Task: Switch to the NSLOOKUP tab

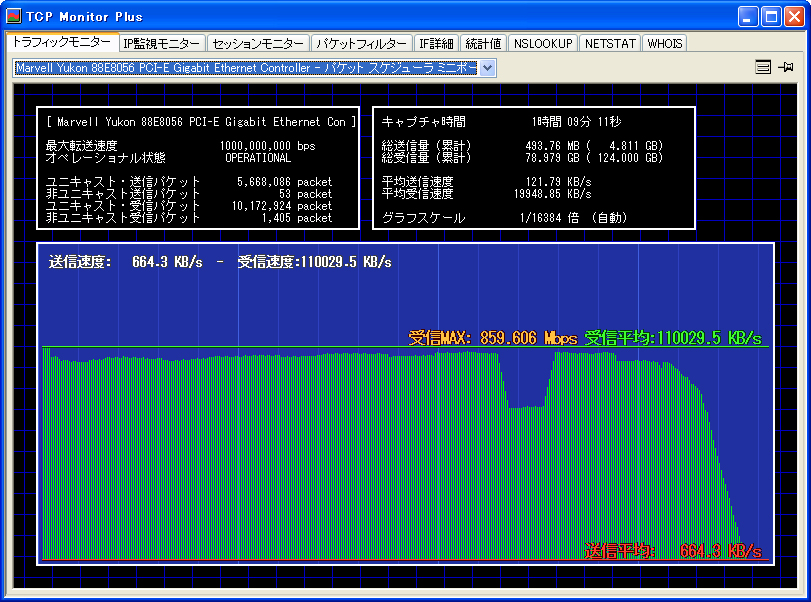Action: tap(543, 44)
